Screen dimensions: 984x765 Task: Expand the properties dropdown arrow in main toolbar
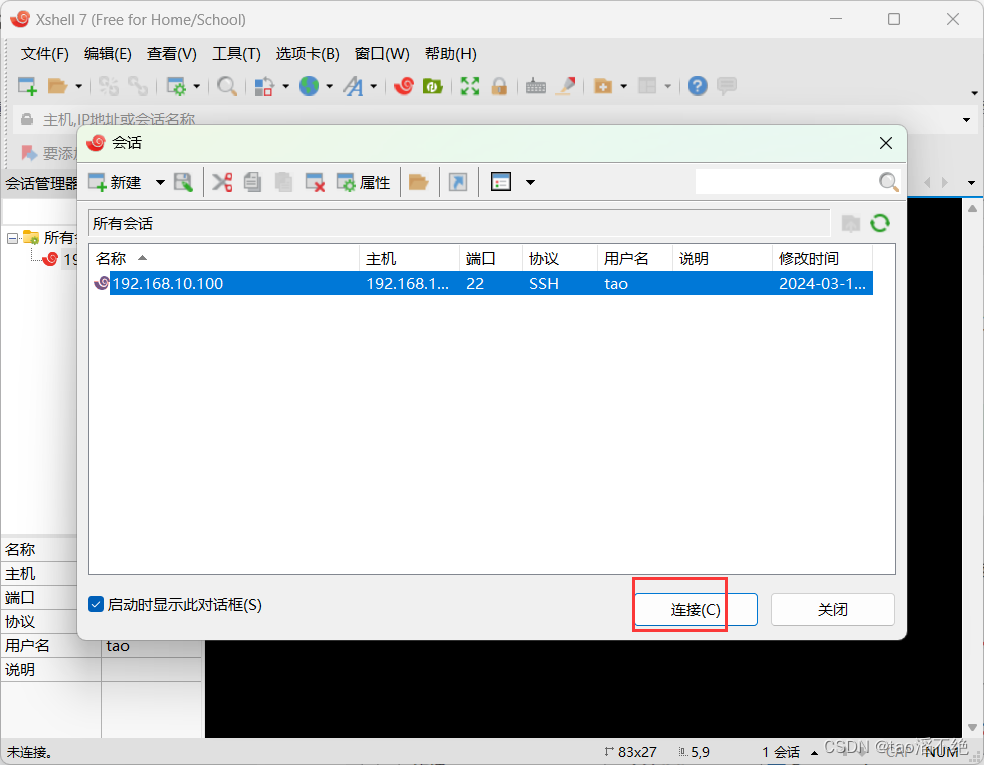coord(196,86)
